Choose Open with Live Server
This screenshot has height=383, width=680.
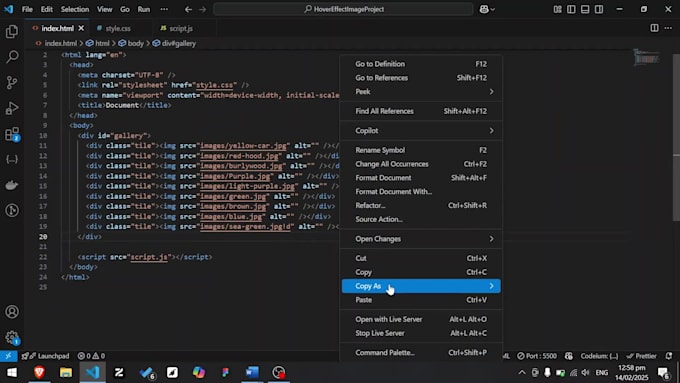pos(421,319)
